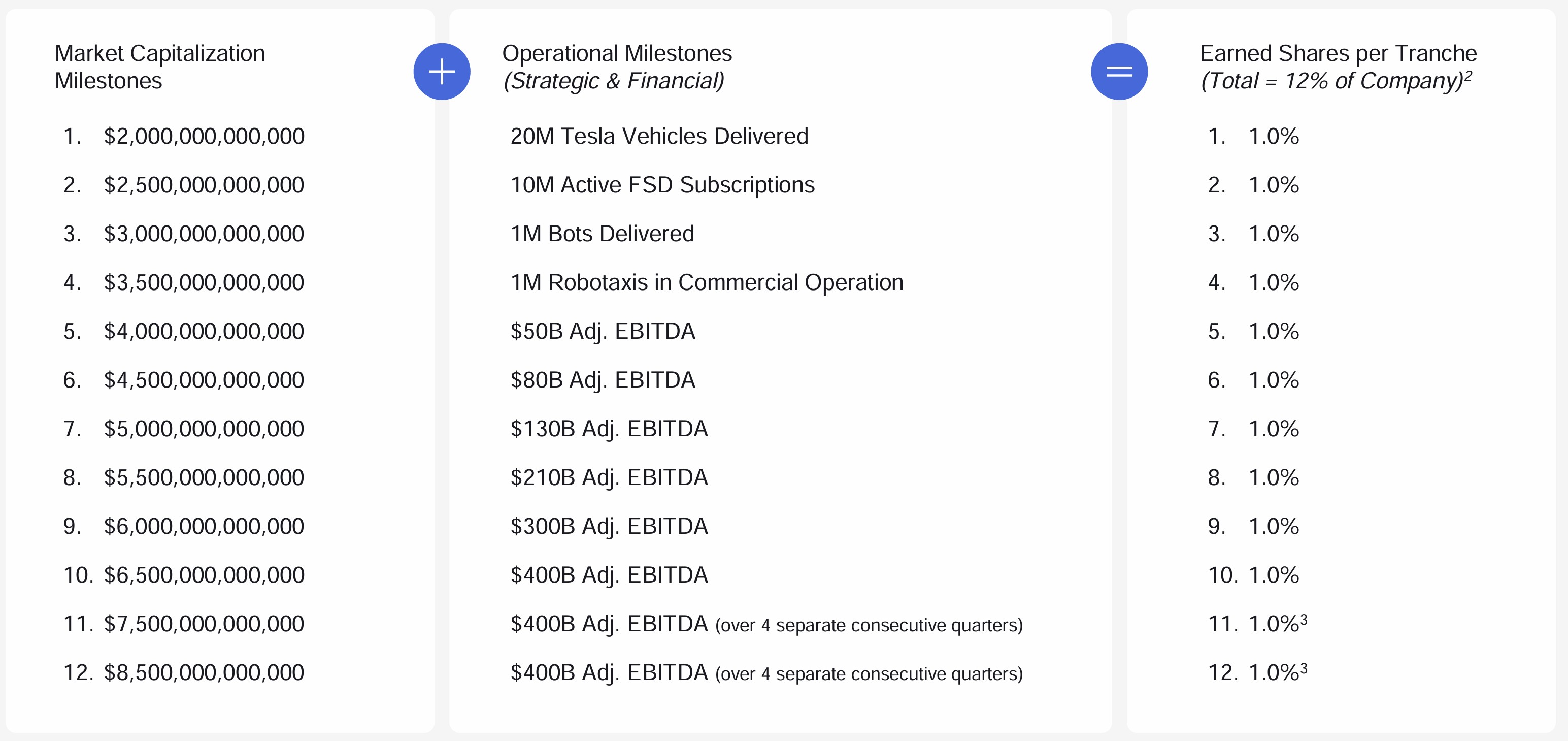Click tranche 1 earned shares 1.0% value
This screenshot has width=1568, height=741.
1274,137
